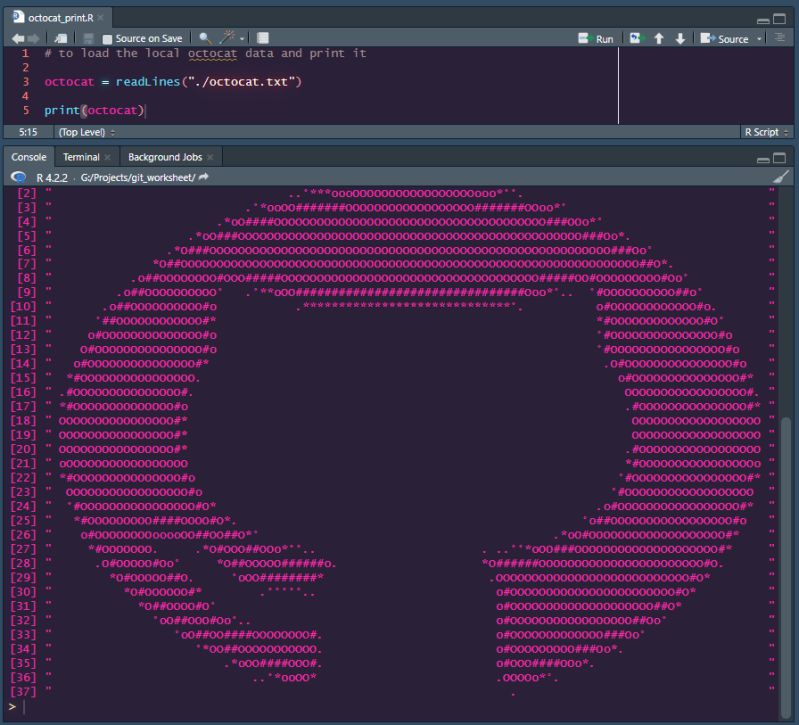The width and height of the screenshot is (799, 725).
Task: Switch to the Background Jobs tab
Action: (165, 157)
